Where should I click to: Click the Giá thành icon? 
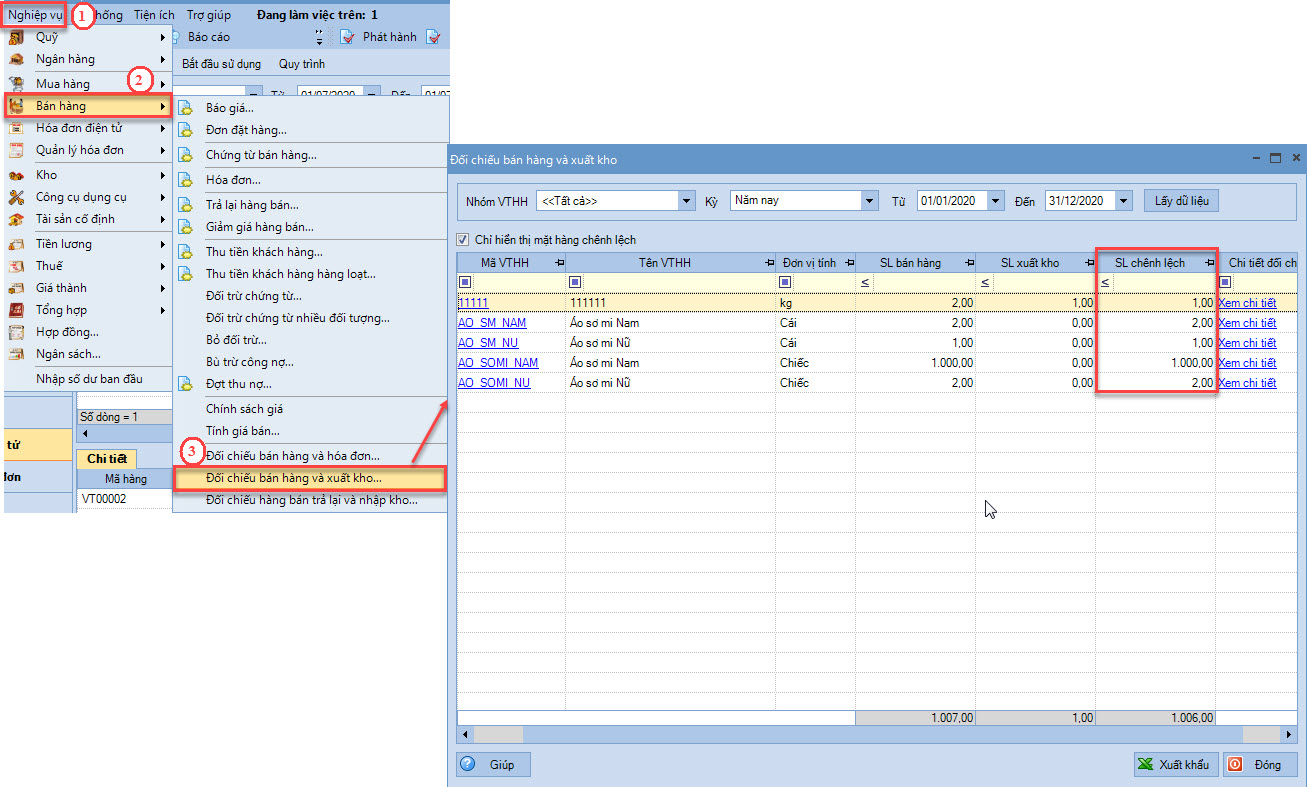(16, 288)
